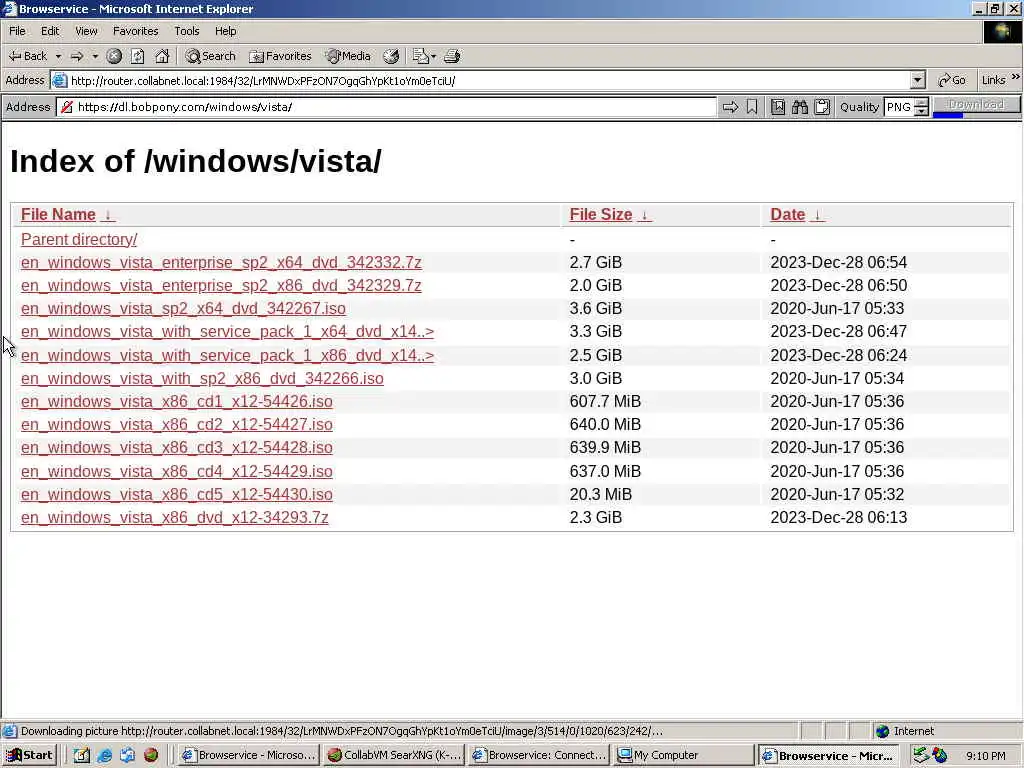Click the IE Forward arrow button

coord(77,56)
